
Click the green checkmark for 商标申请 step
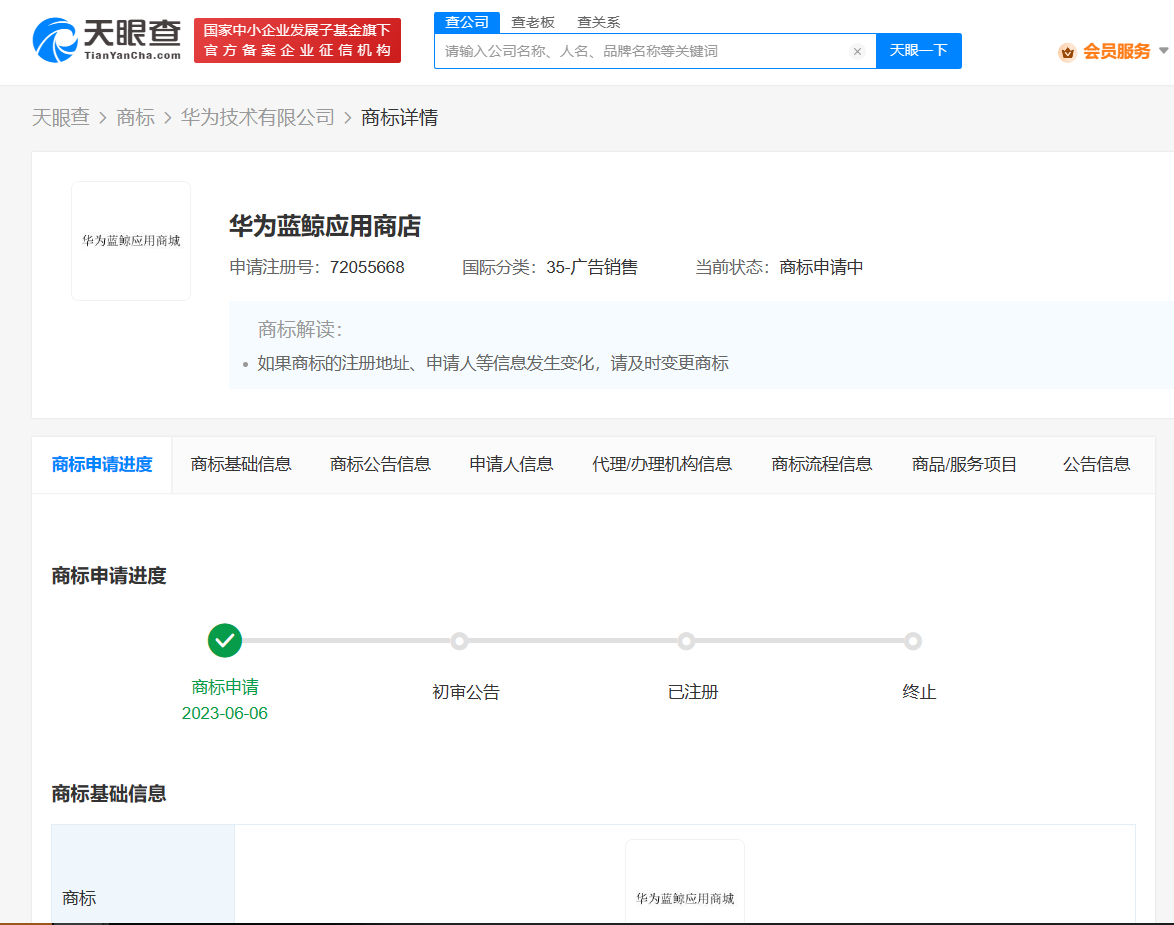[x=225, y=640]
